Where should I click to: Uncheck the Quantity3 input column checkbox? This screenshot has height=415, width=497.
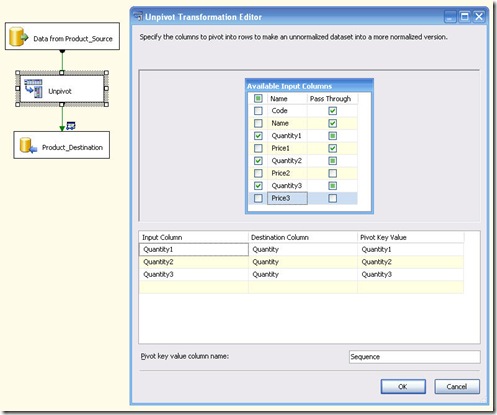[x=258, y=186]
